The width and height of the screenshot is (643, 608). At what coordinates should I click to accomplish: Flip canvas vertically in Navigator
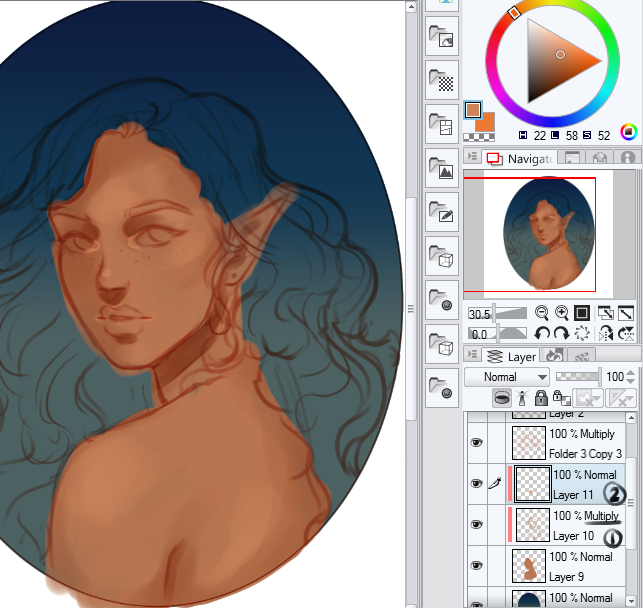[626, 334]
